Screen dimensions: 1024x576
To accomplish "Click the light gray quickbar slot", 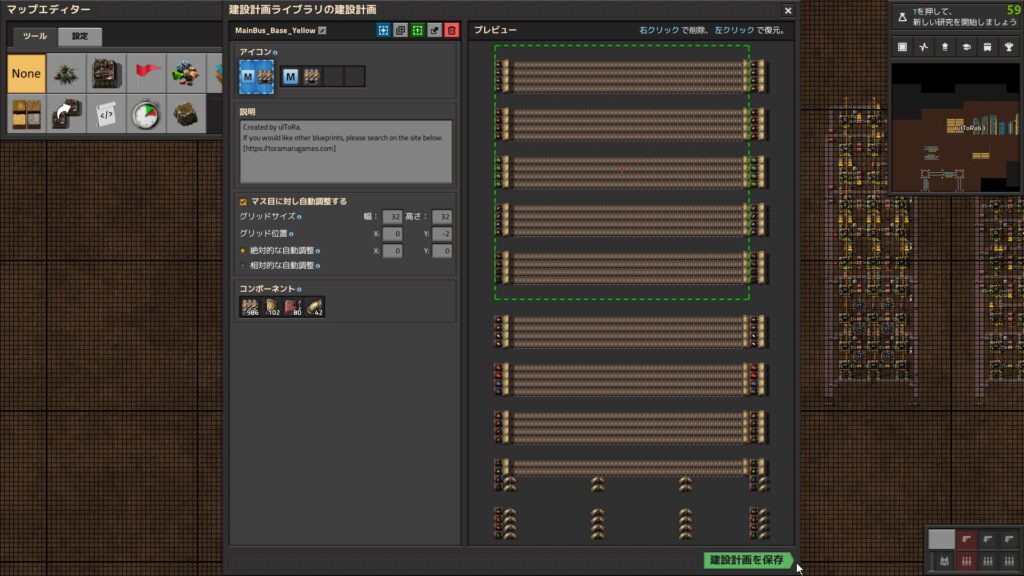I will pos(941,539).
